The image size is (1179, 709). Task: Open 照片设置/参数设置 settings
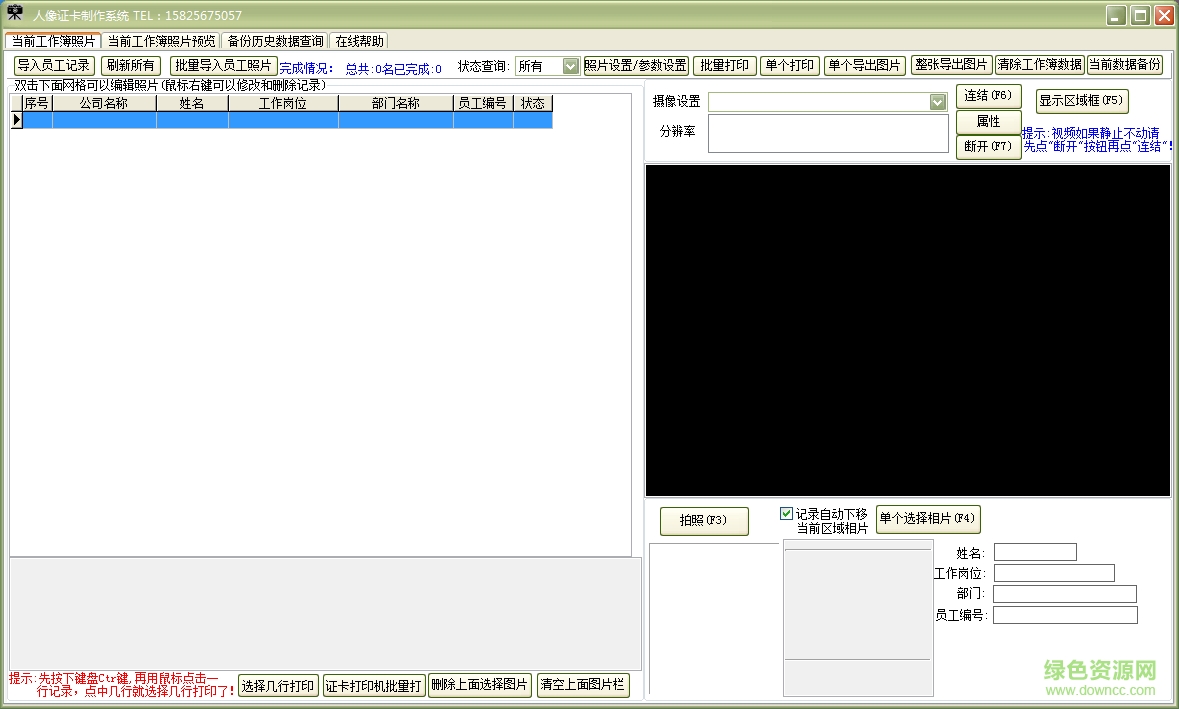(636, 66)
